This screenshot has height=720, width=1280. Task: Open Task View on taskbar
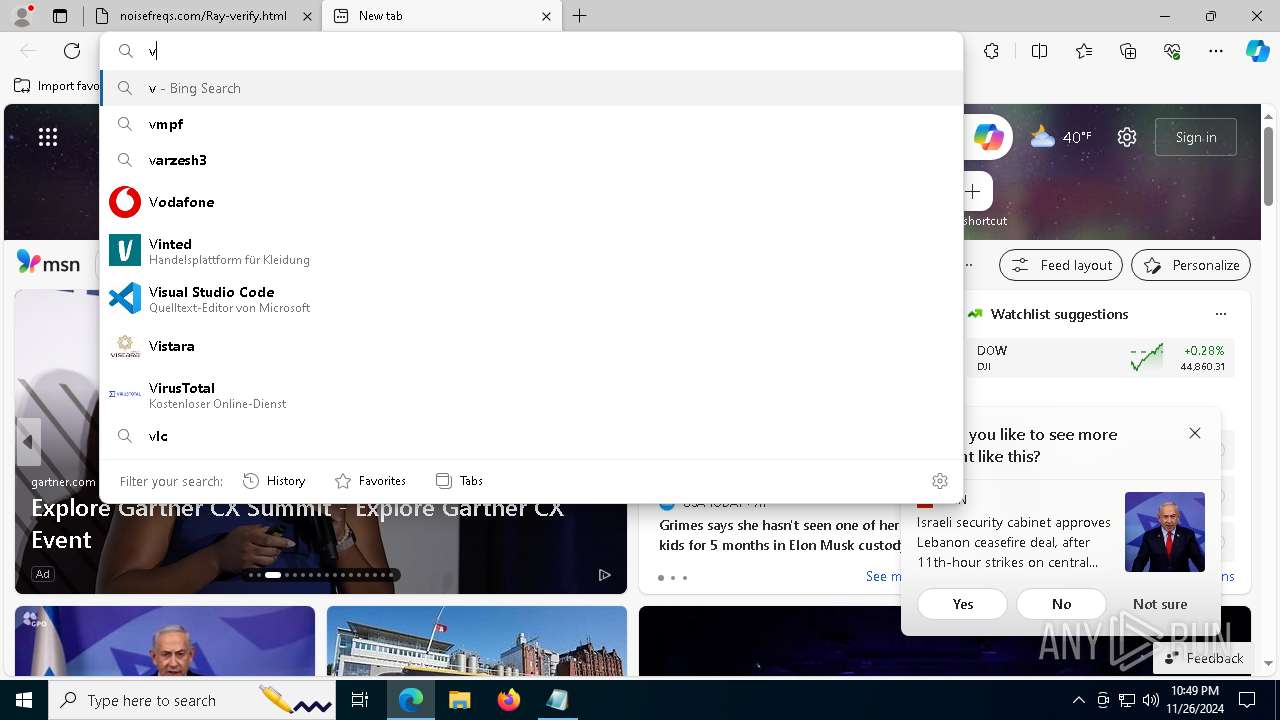(360, 700)
